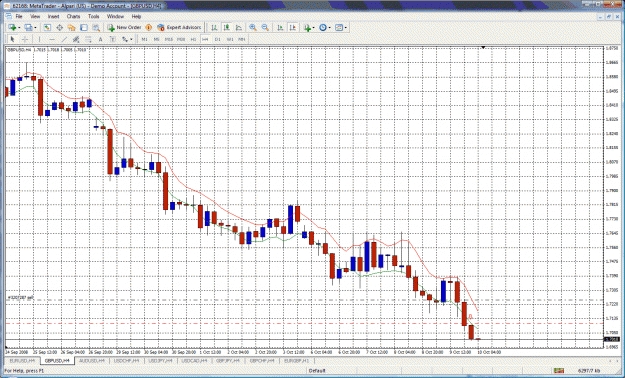
Task: Set timeframe to D1
Action: point(218,39)
